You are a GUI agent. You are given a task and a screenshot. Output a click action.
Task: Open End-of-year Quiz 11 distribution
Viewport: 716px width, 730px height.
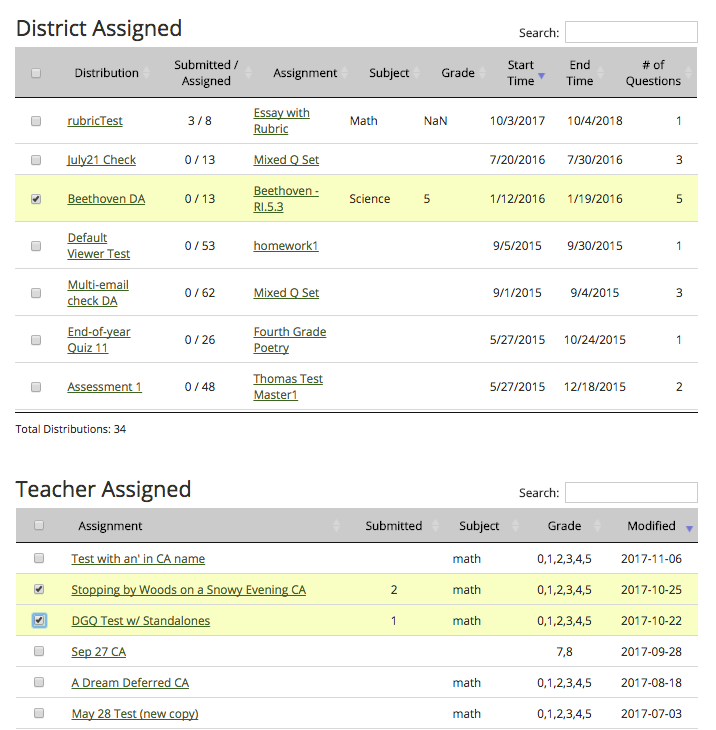pyautogui.click(x=99, y=340)
